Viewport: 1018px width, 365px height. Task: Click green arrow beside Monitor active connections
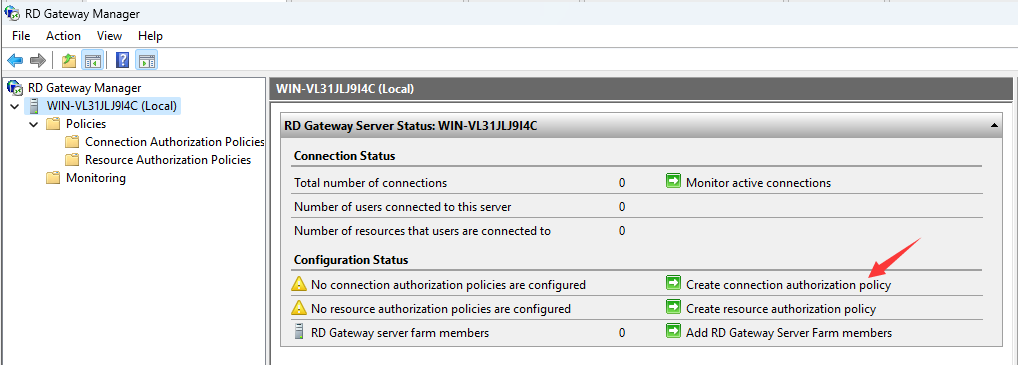673,182
